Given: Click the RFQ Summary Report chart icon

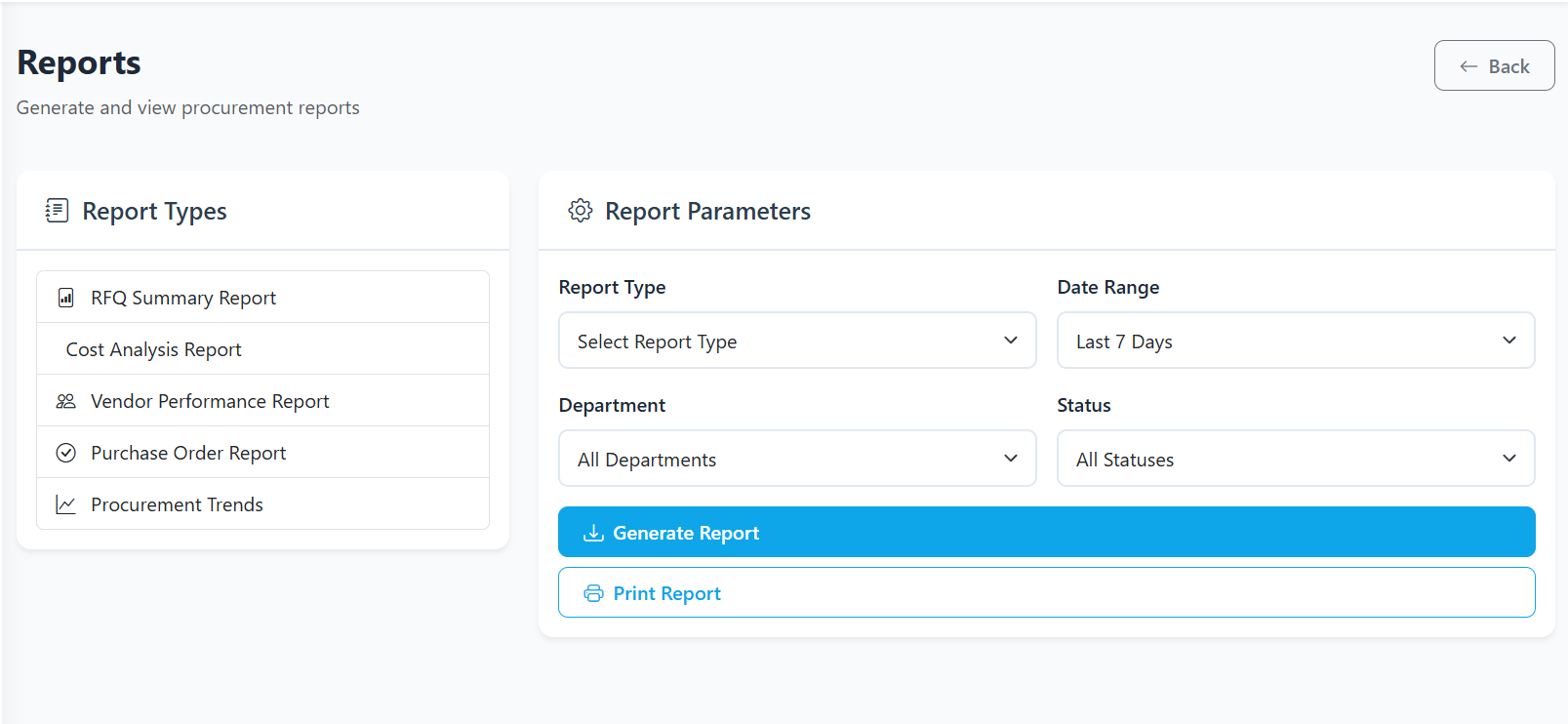Looking at the screenshot, I should [x=65, y=298].
